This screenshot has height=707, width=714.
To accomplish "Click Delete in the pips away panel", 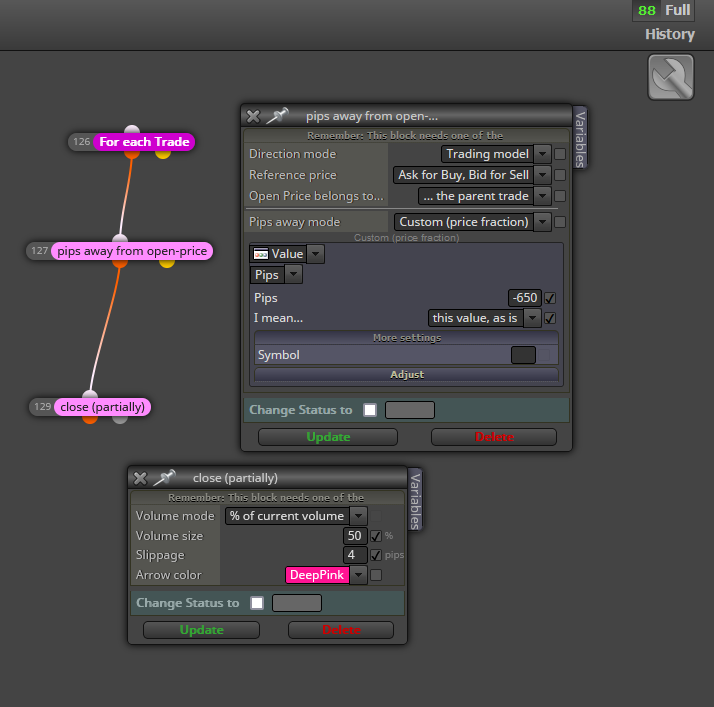I will [494, 437].
